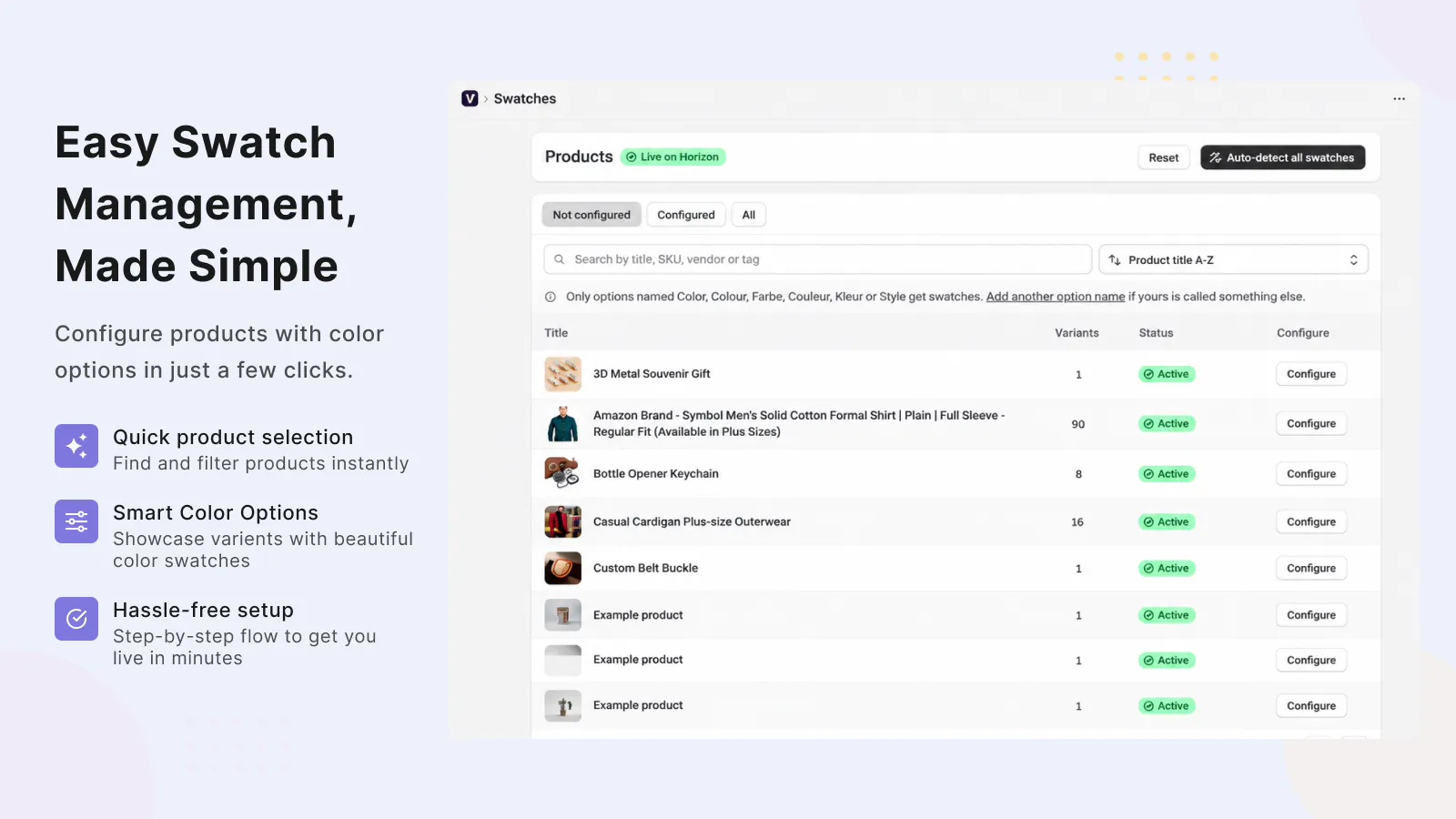Open the Custom Belt Buckle thumbnail
This screenshot has height=819, width=1456.
[562, 568]
